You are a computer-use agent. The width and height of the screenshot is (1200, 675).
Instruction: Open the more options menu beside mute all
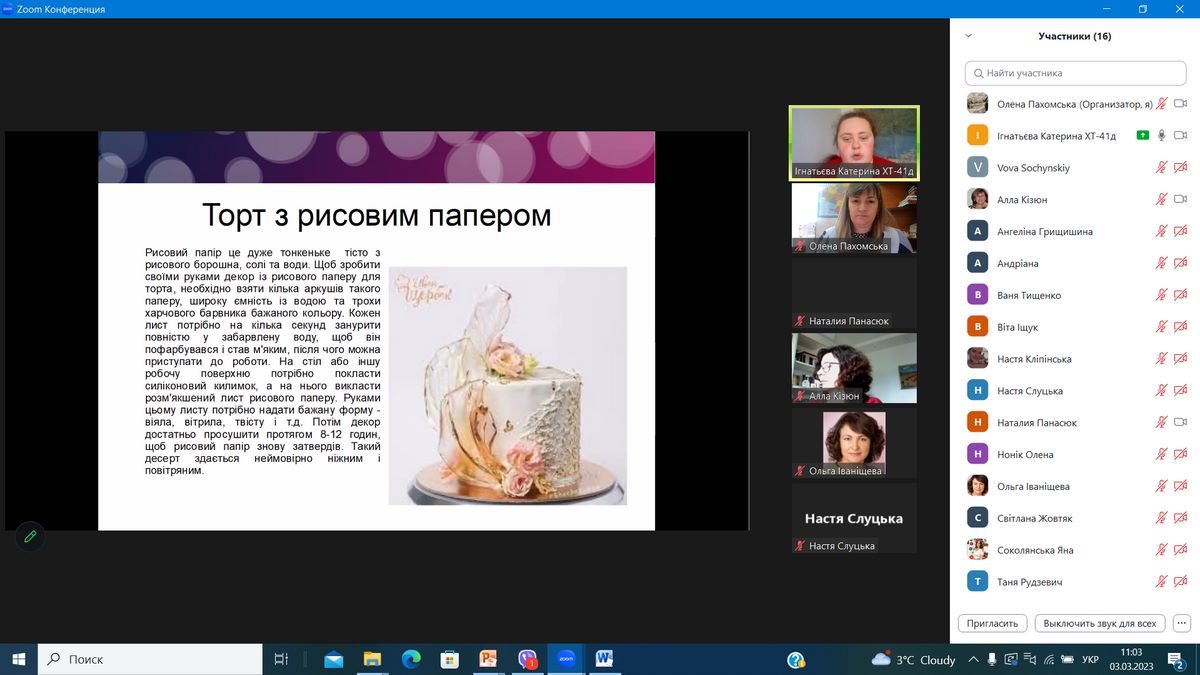[x=1181, y=622]
